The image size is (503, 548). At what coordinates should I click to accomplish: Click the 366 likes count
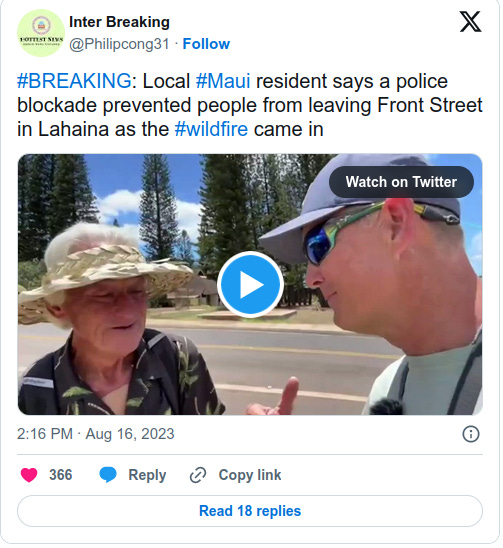60,475
